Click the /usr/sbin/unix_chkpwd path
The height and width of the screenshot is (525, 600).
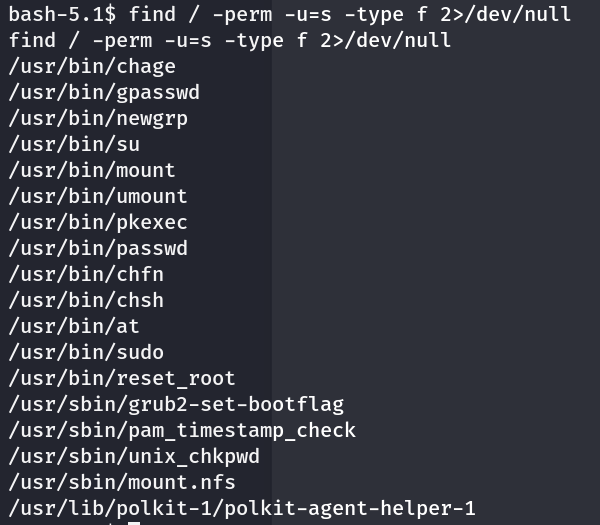click(134, 456)
